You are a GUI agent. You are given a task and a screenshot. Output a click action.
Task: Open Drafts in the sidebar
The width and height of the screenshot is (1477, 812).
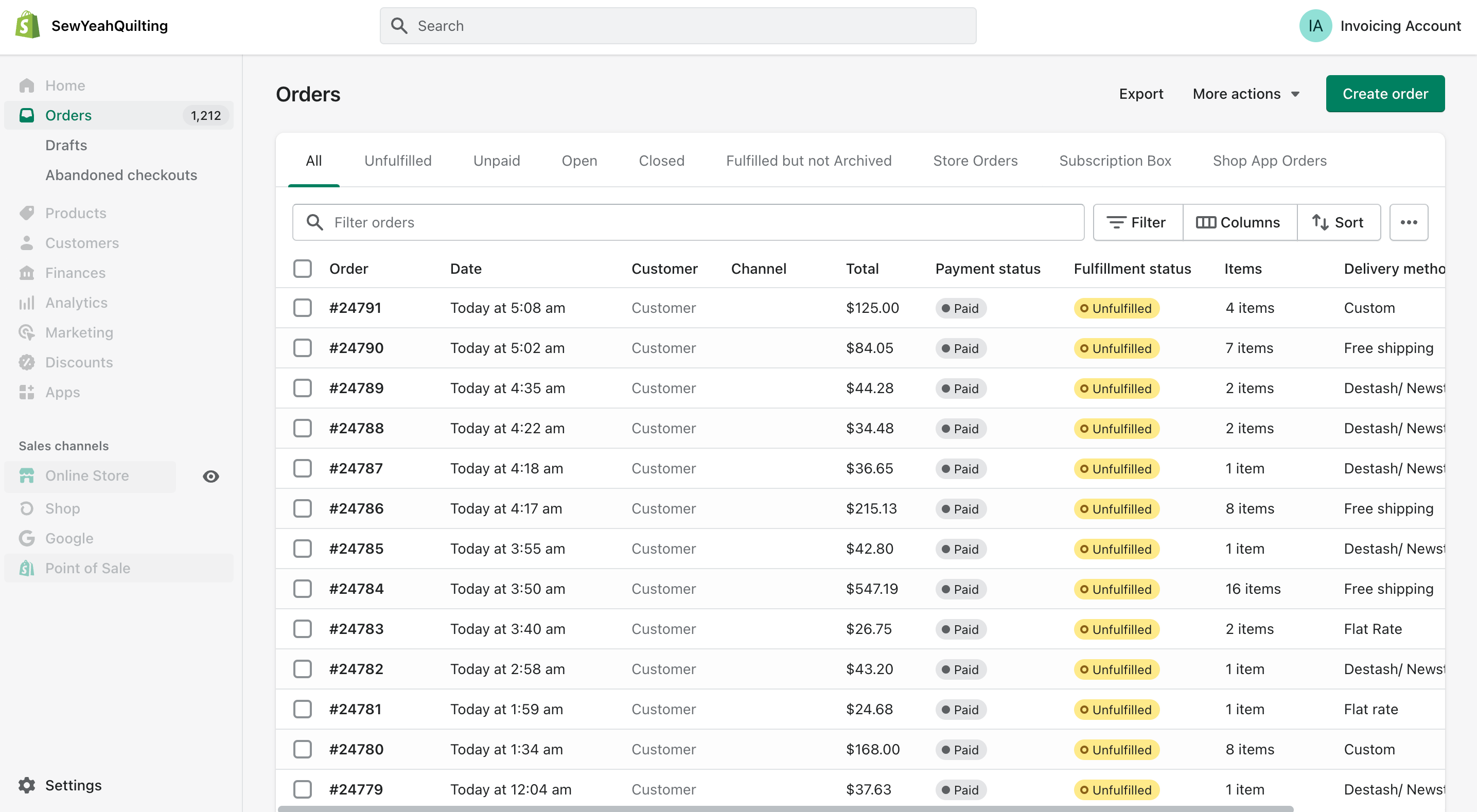66,145
